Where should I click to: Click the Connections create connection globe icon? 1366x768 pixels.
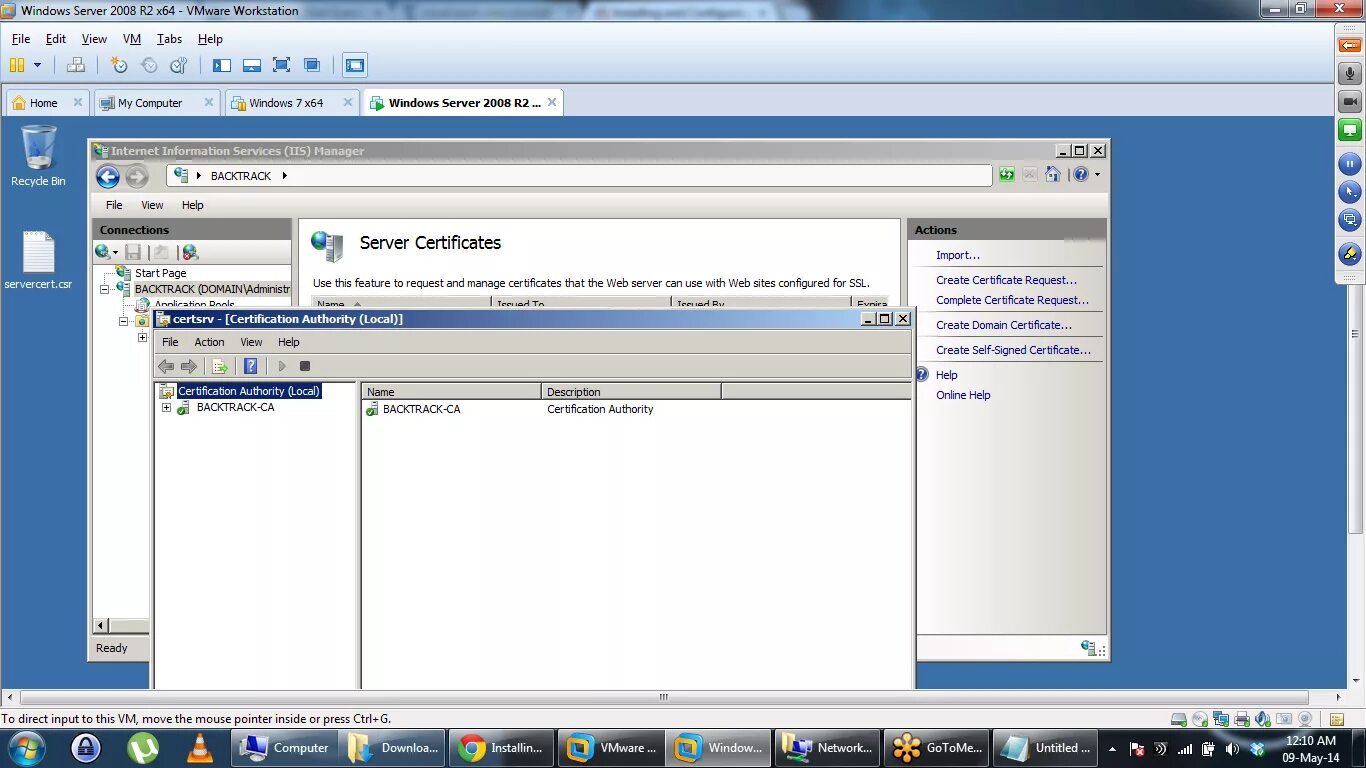(x=104, y=252)
